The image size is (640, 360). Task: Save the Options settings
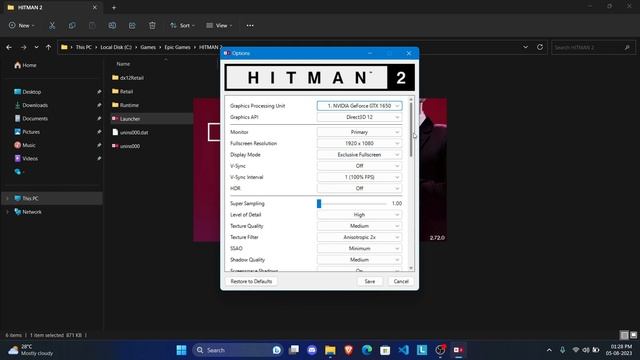(370, 281)
